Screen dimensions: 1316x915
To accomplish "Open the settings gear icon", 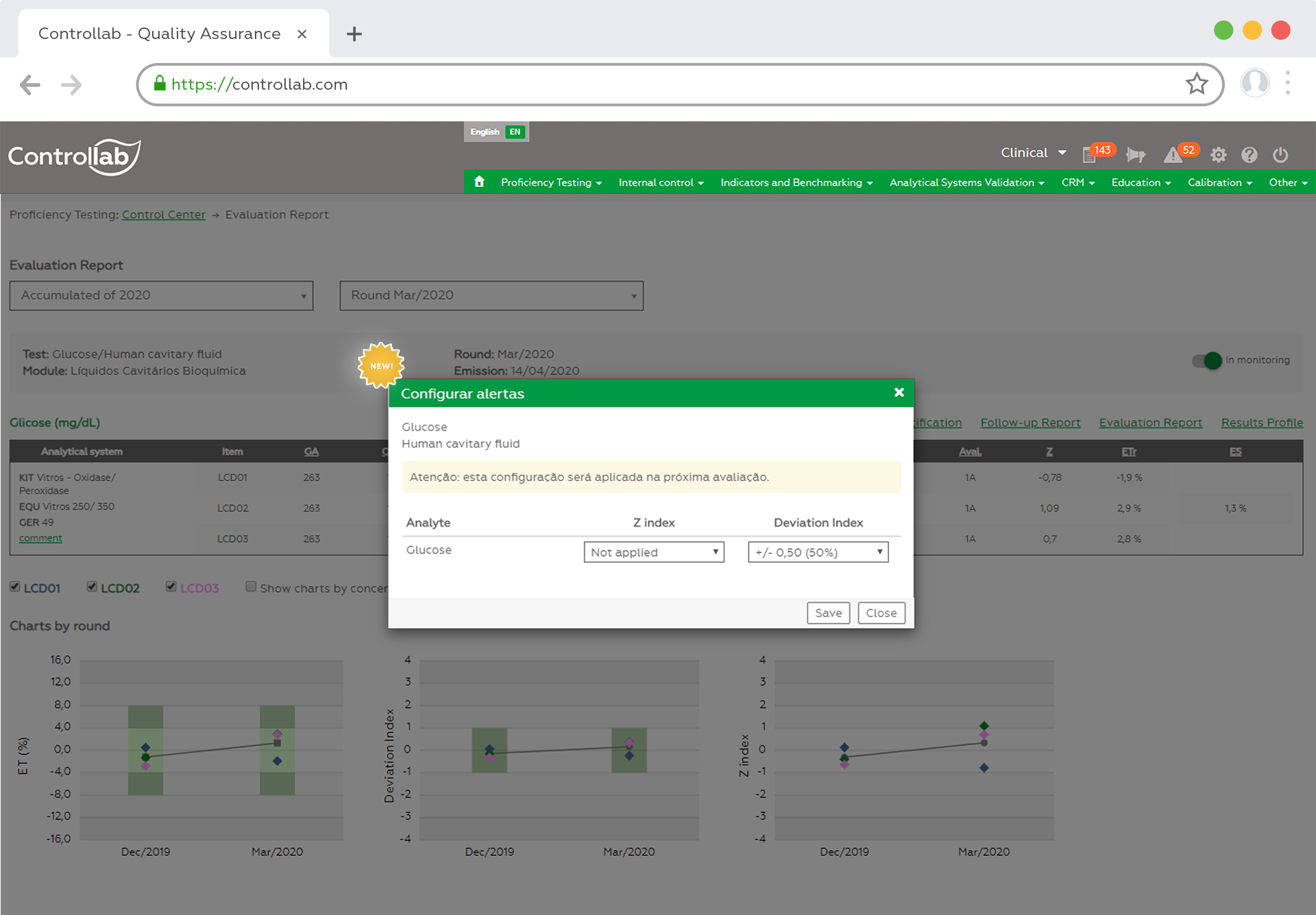I will [1219, 155].
